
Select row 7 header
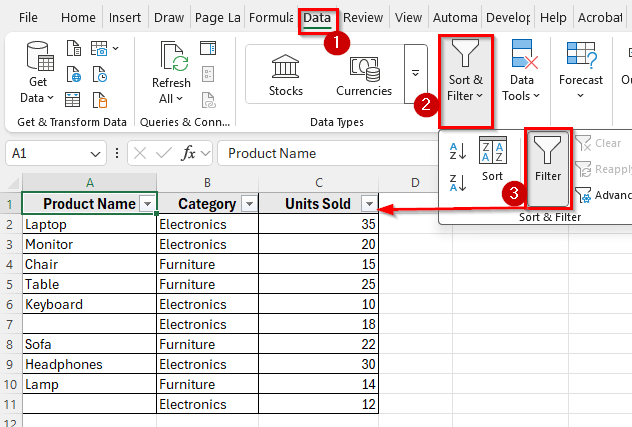pyautogui.click(x=10, y=324)
